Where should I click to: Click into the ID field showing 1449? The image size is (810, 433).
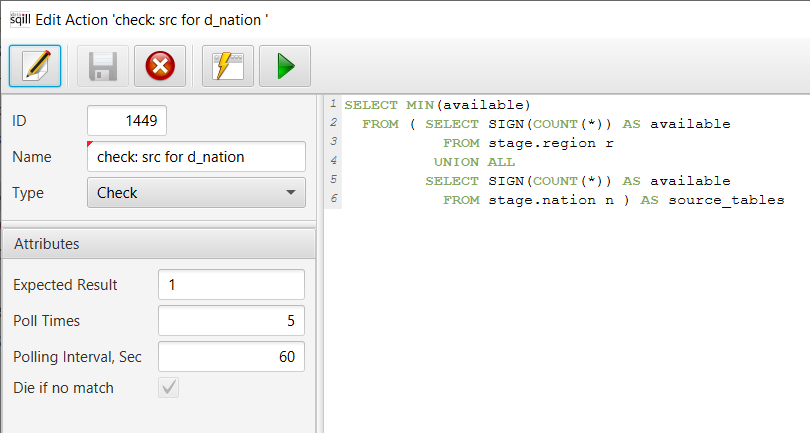coord(127,121)
